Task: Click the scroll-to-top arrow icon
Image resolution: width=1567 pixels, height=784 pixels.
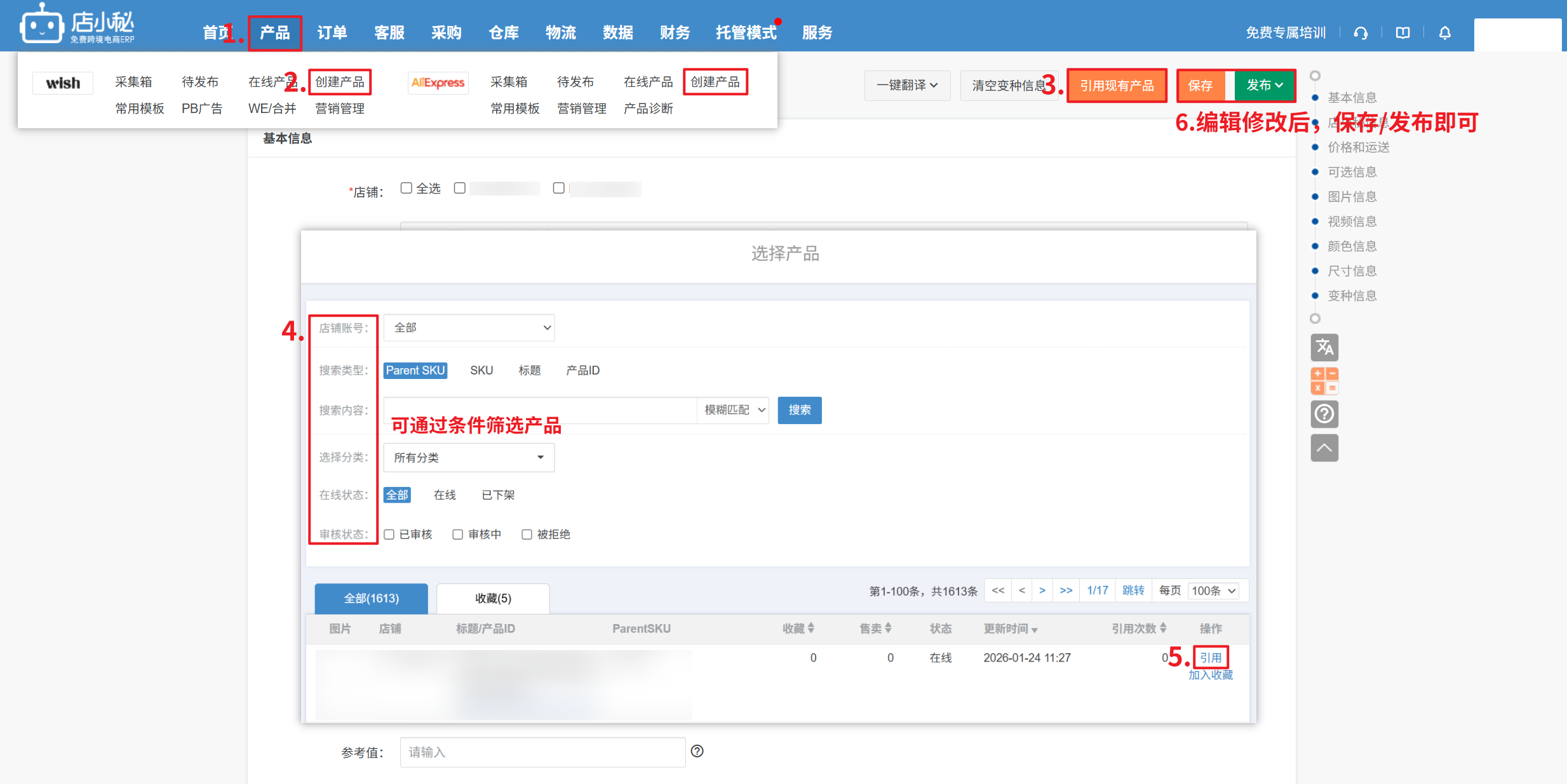Action: click(1324, 448)
